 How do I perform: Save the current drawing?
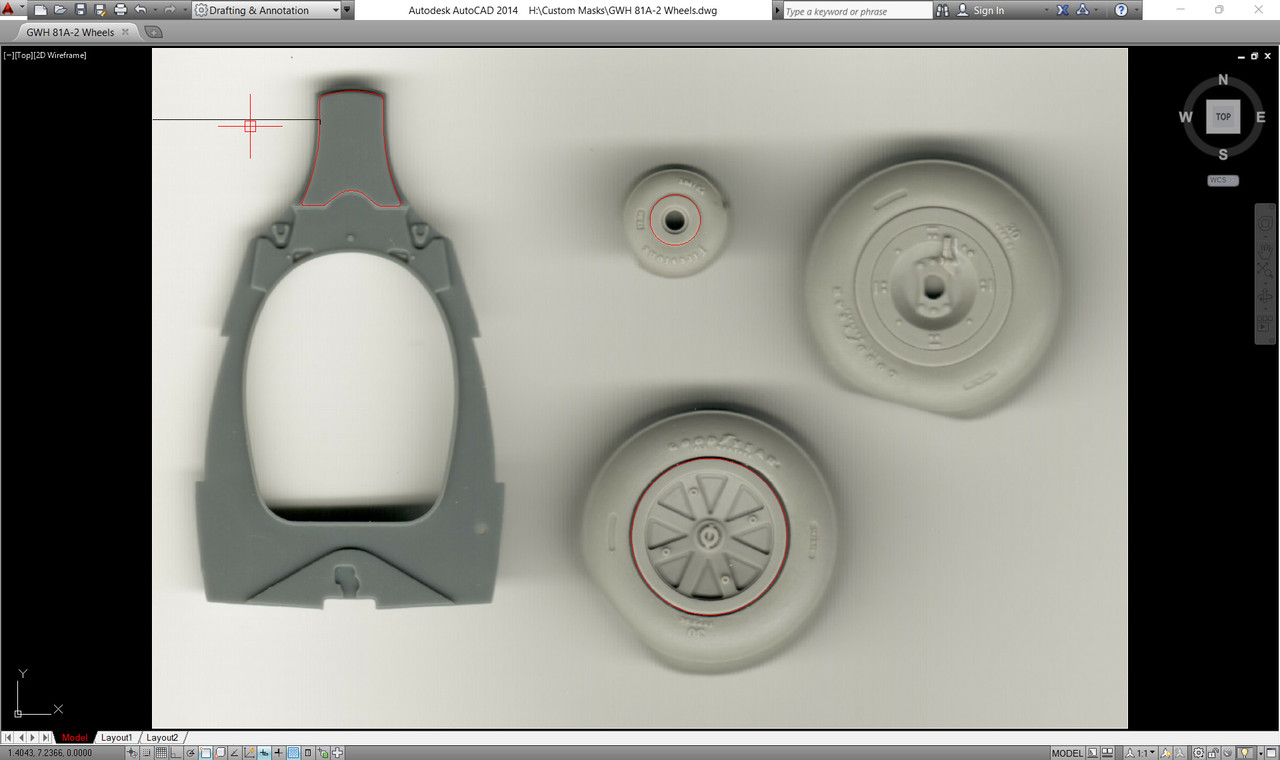tap(80, 9)
